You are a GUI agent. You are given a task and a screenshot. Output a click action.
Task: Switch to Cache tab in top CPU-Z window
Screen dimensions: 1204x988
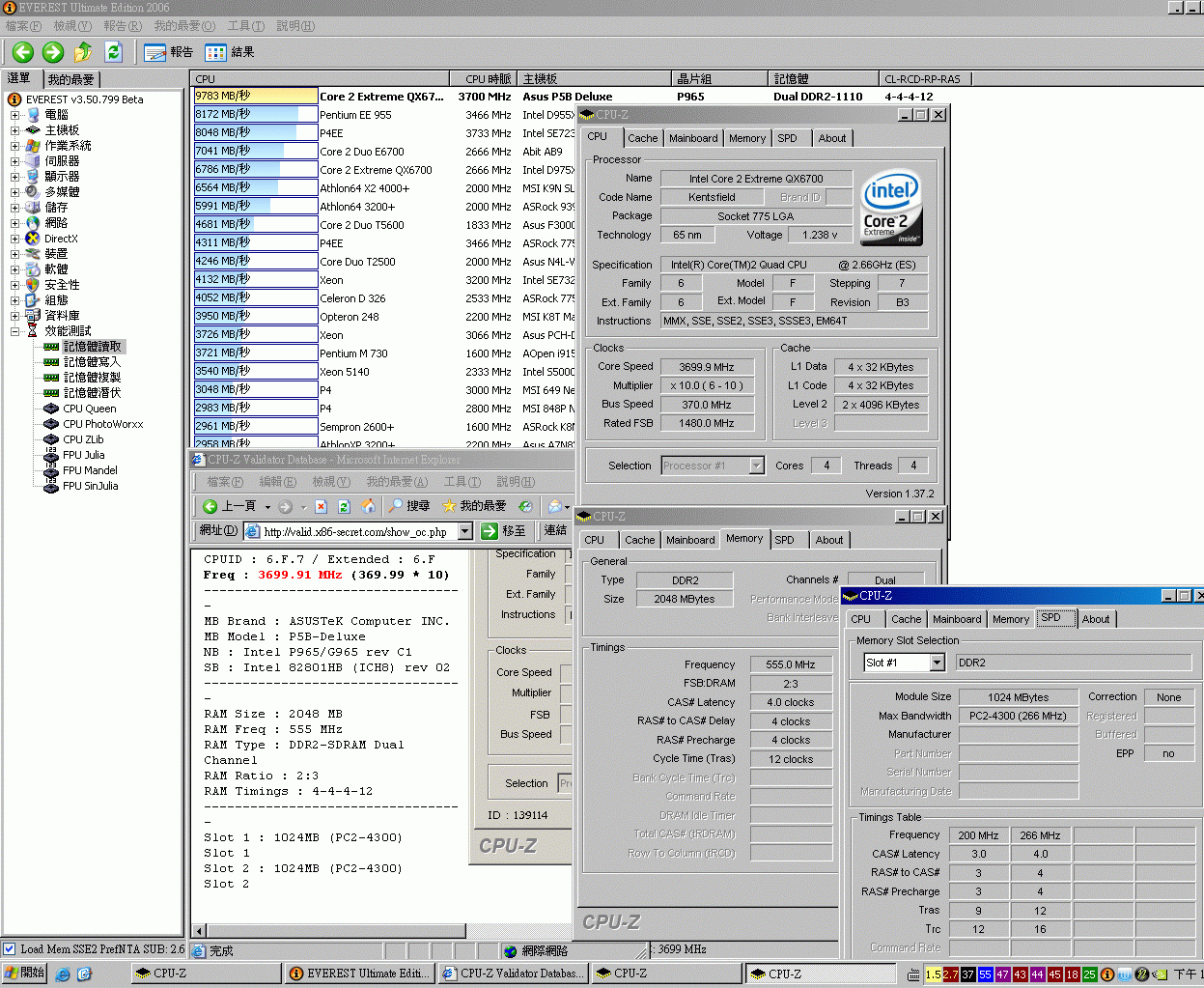[642, 138]
